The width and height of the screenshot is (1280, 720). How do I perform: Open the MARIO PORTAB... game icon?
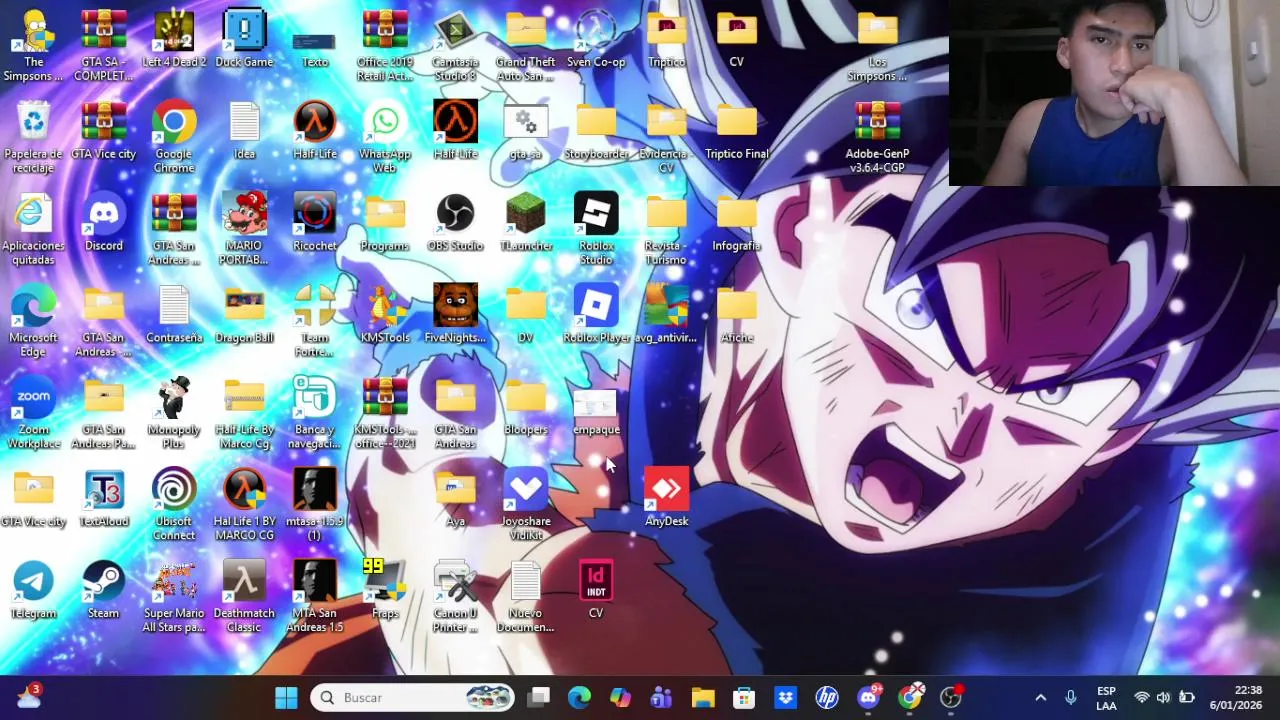click(244, 230)
